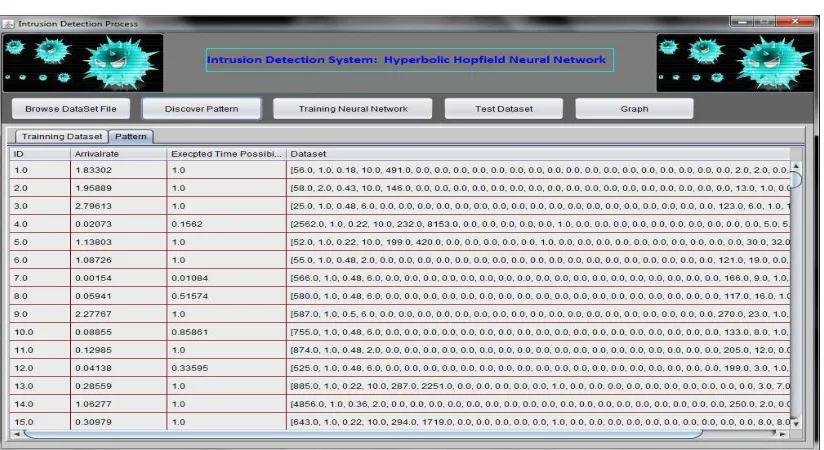Viewport: 824px width, 450px height.
Task: Click the dataset cell starting with [4856.0
Action: click(538, 404)
